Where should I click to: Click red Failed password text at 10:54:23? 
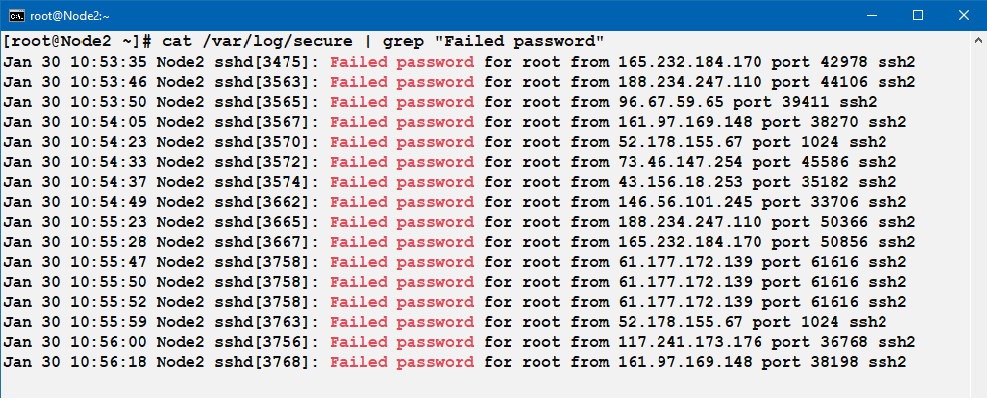coord(402,142)
